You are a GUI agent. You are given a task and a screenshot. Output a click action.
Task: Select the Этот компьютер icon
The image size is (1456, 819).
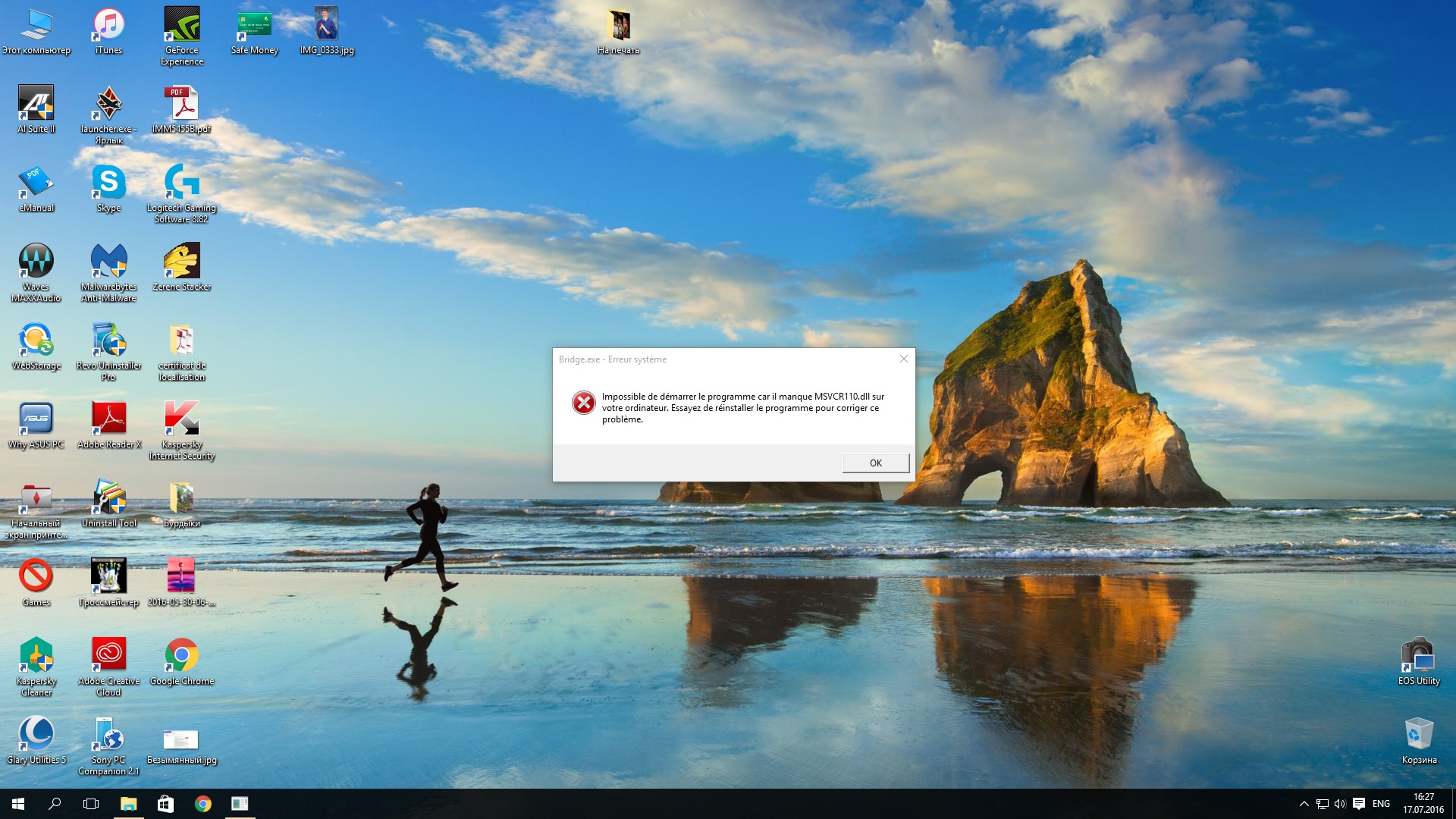pos(36,31)
